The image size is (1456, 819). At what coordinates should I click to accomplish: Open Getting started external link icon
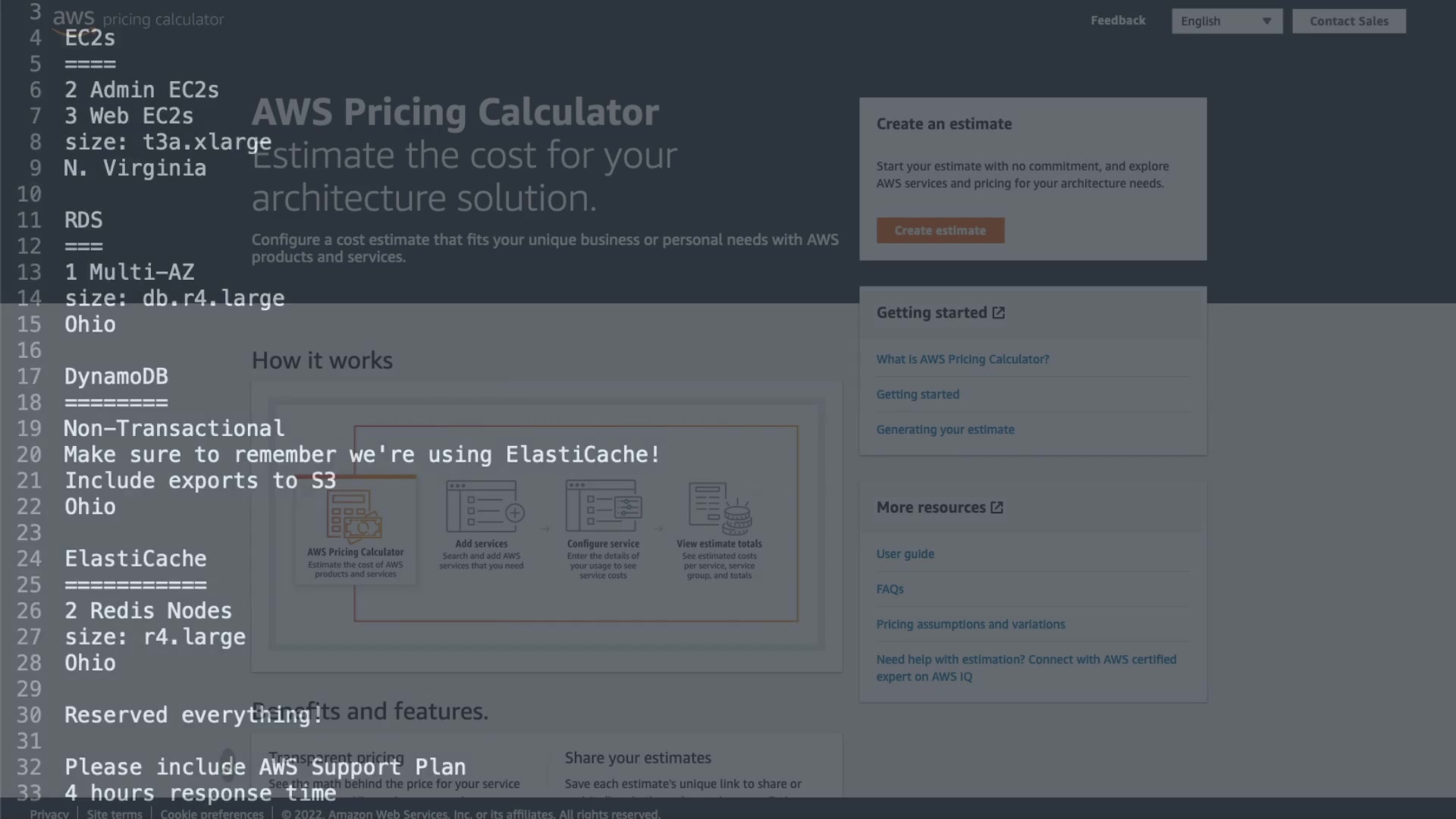(x=998, y=313)
